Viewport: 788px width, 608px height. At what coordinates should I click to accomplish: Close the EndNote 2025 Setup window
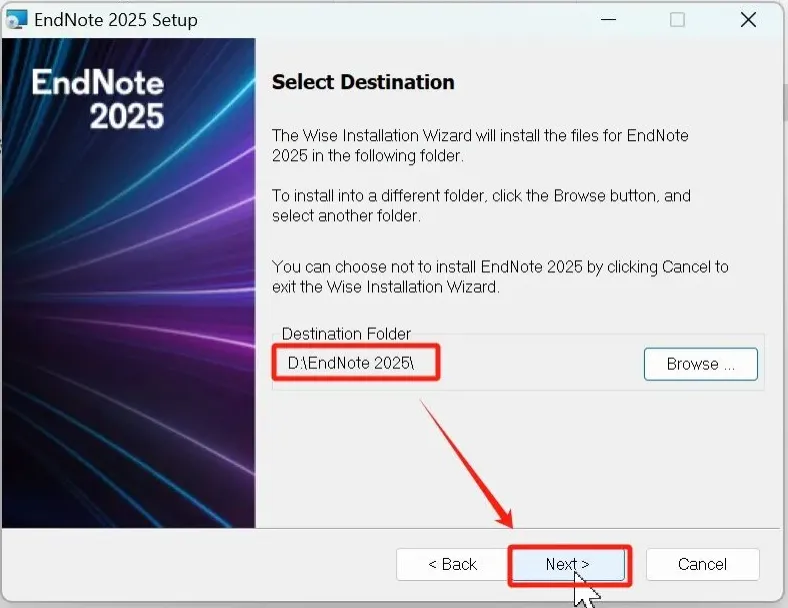pyautogui.click(x=748, y=20)
